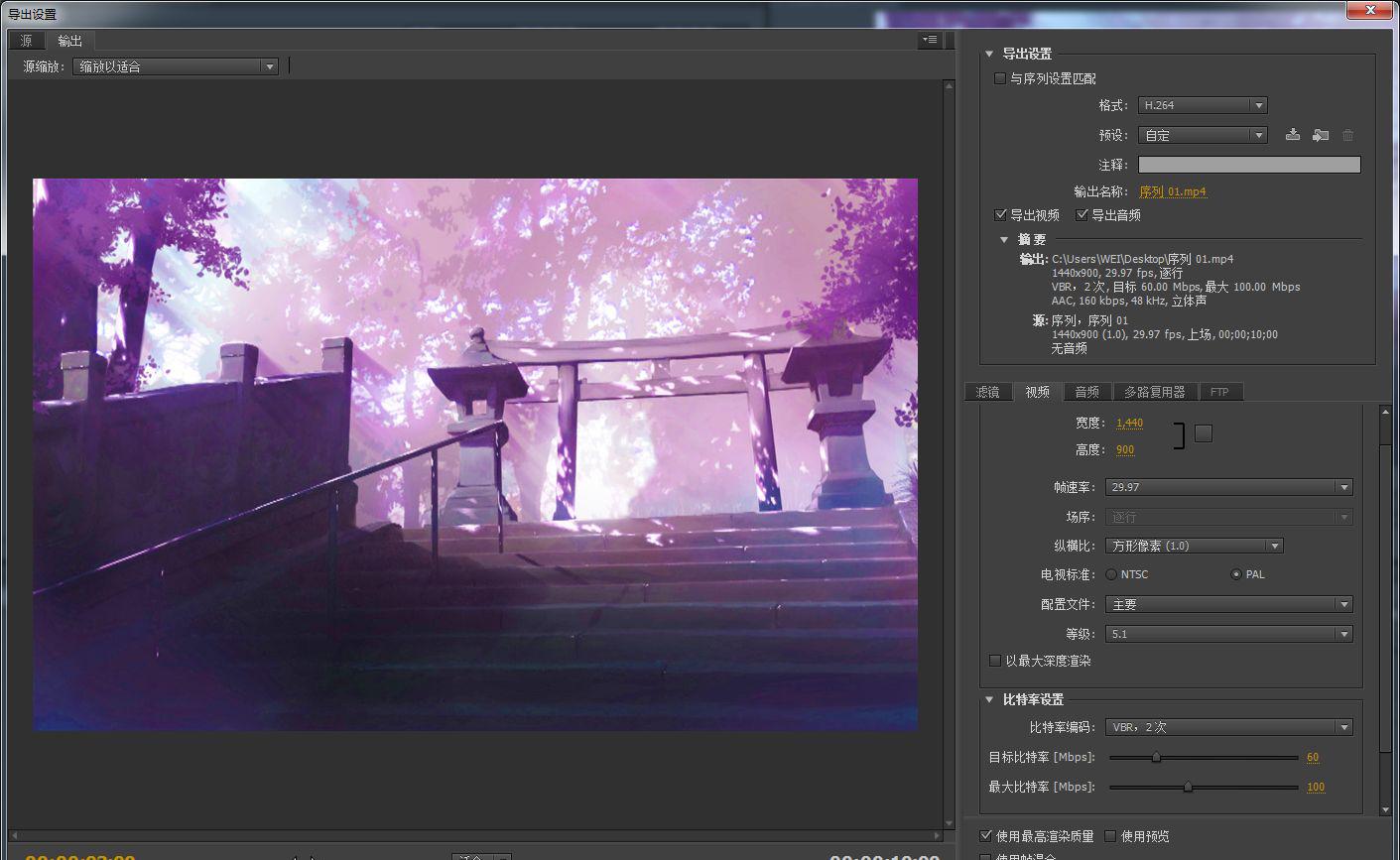The image size is (1400, 860).
Task: Click the 目标比特率 slider handle
Action: (1156, 757)
